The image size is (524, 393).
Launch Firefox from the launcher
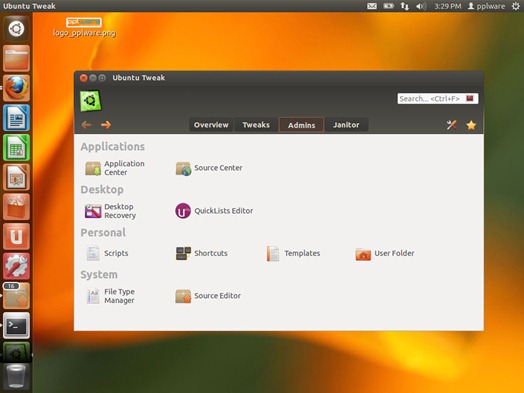(16, 88)
